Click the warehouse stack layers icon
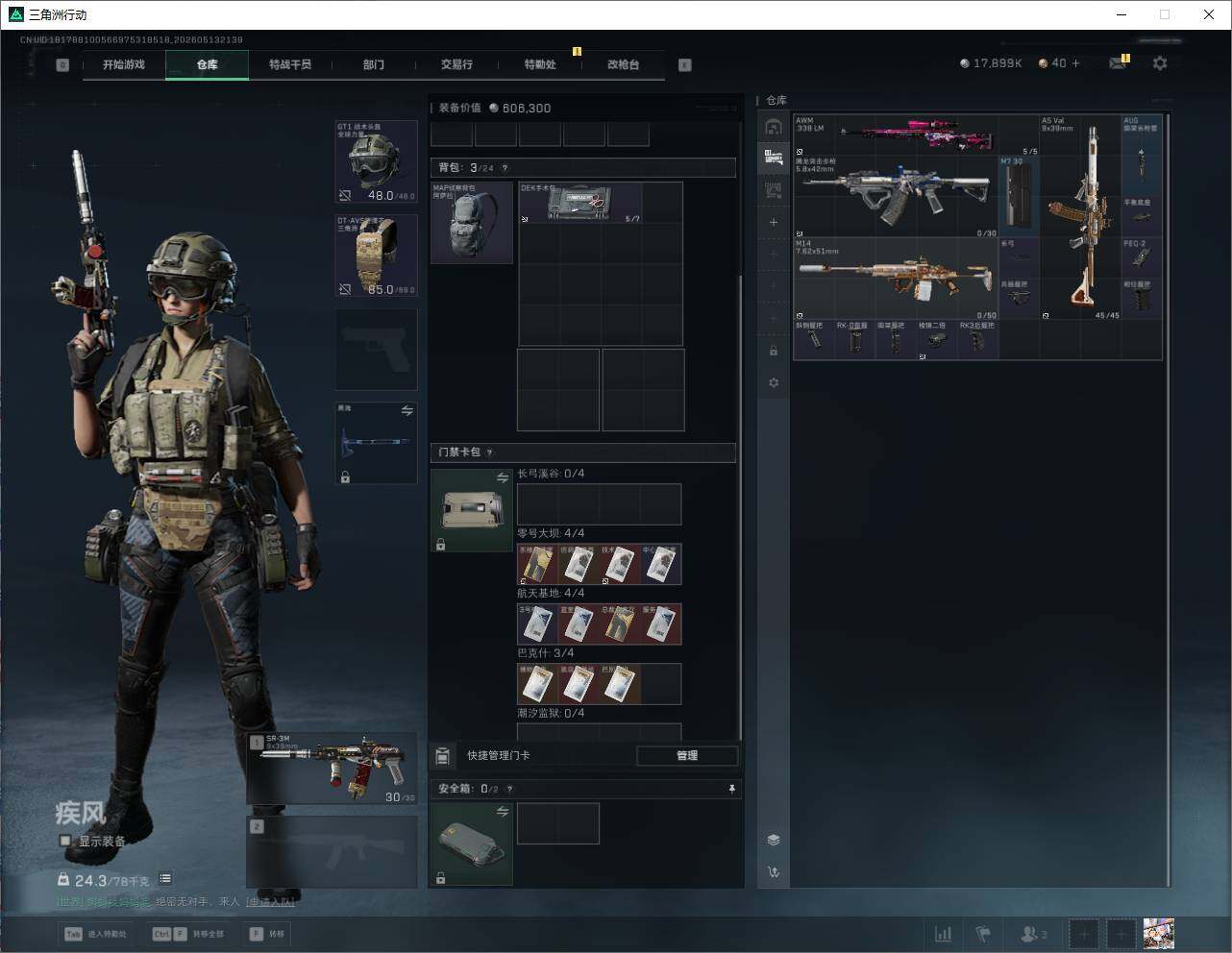 (x=774, y=840)
